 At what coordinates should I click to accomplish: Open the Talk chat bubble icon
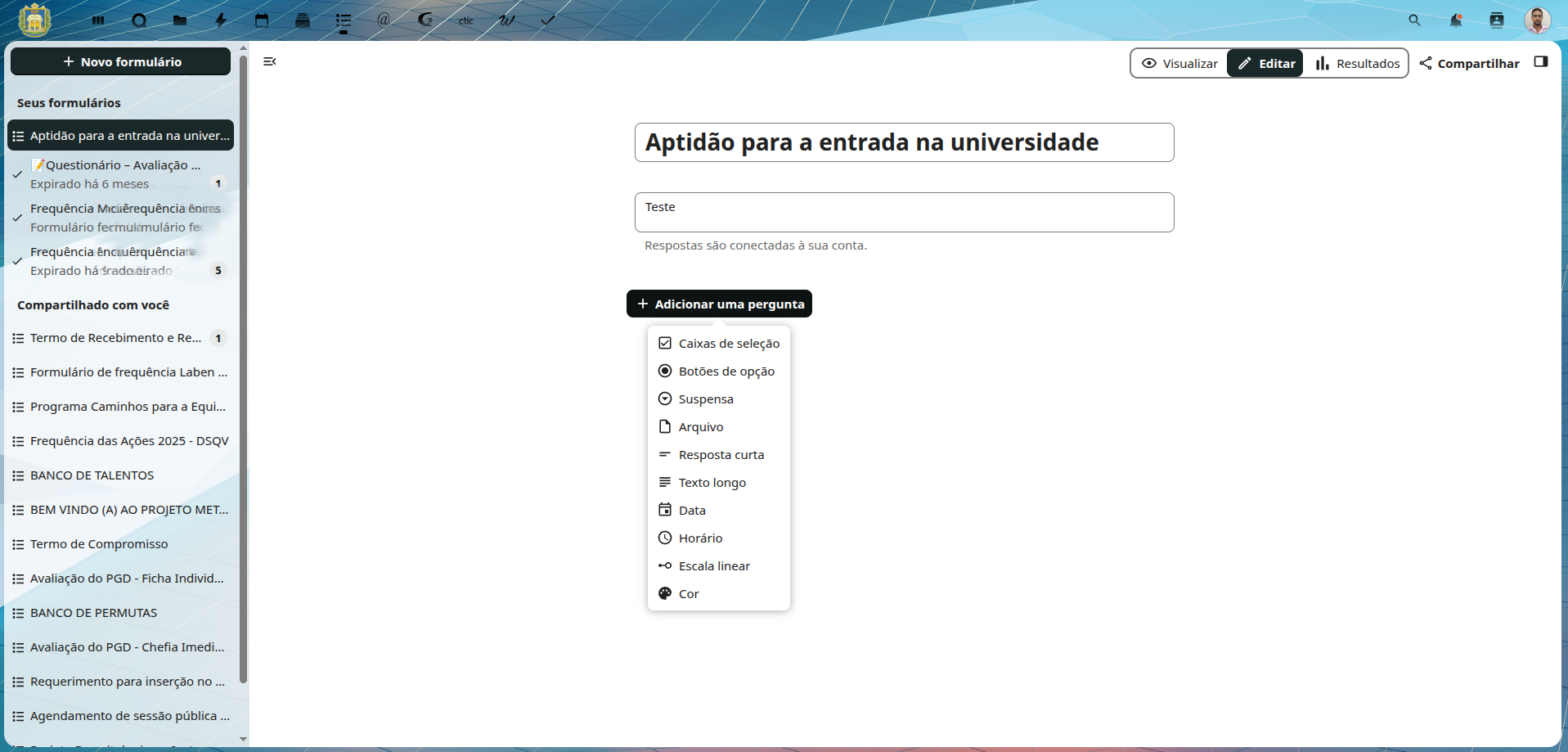click(139, 20)
